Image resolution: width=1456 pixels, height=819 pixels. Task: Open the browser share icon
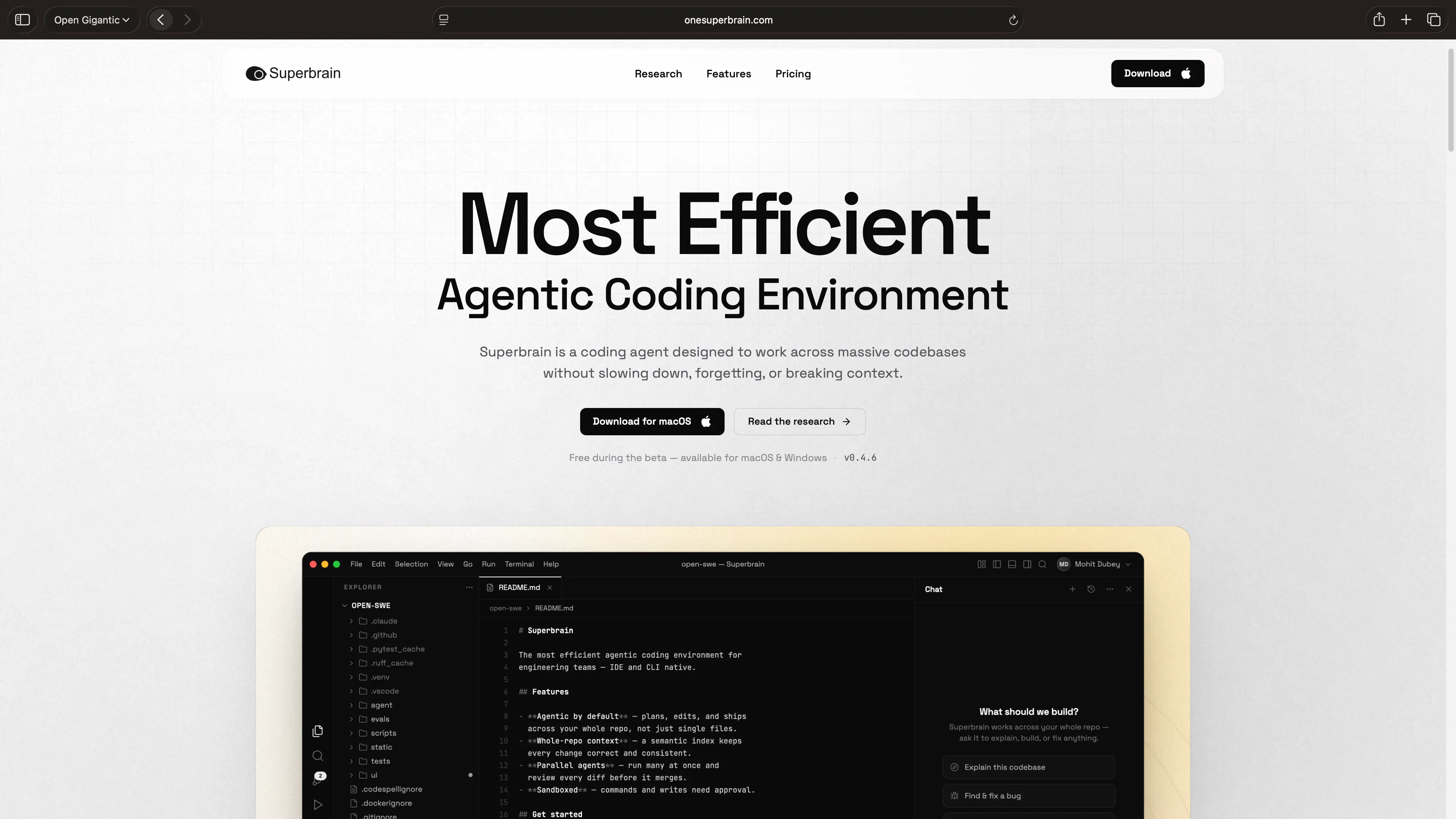1379,20
